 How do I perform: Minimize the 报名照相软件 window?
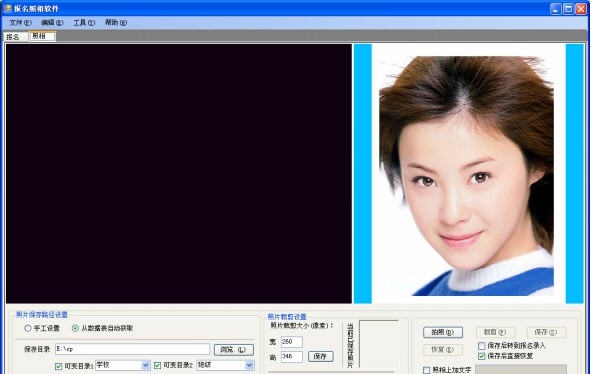click(556, 9)
